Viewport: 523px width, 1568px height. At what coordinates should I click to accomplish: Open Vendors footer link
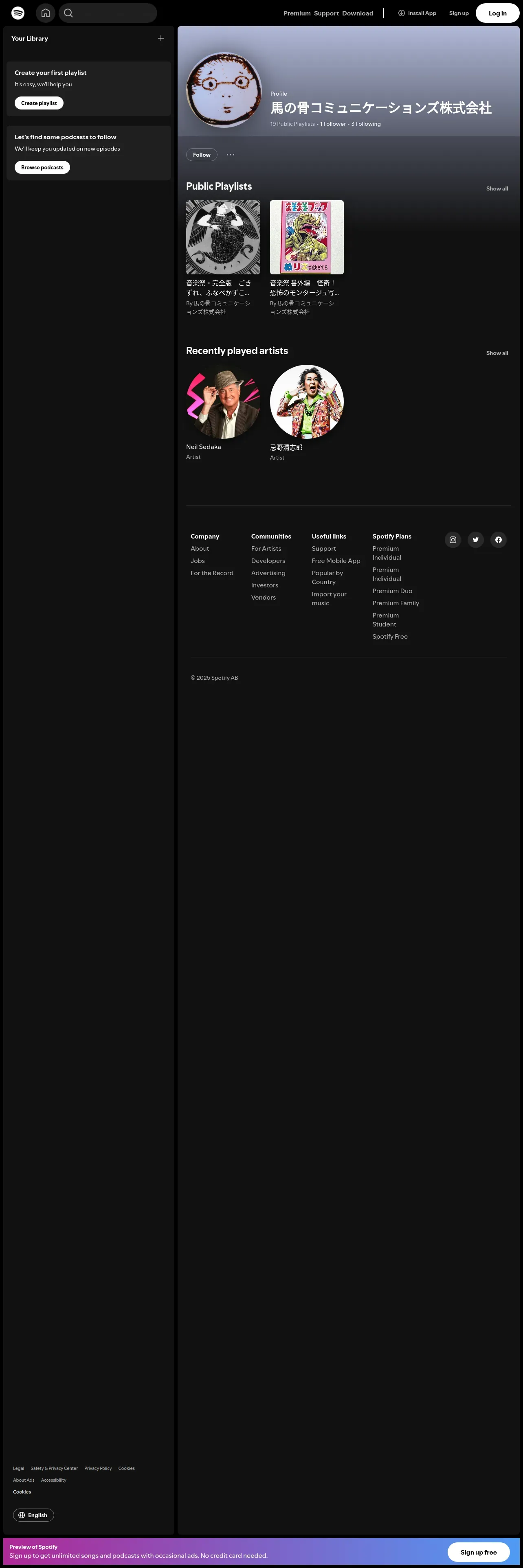coord(263,597)
